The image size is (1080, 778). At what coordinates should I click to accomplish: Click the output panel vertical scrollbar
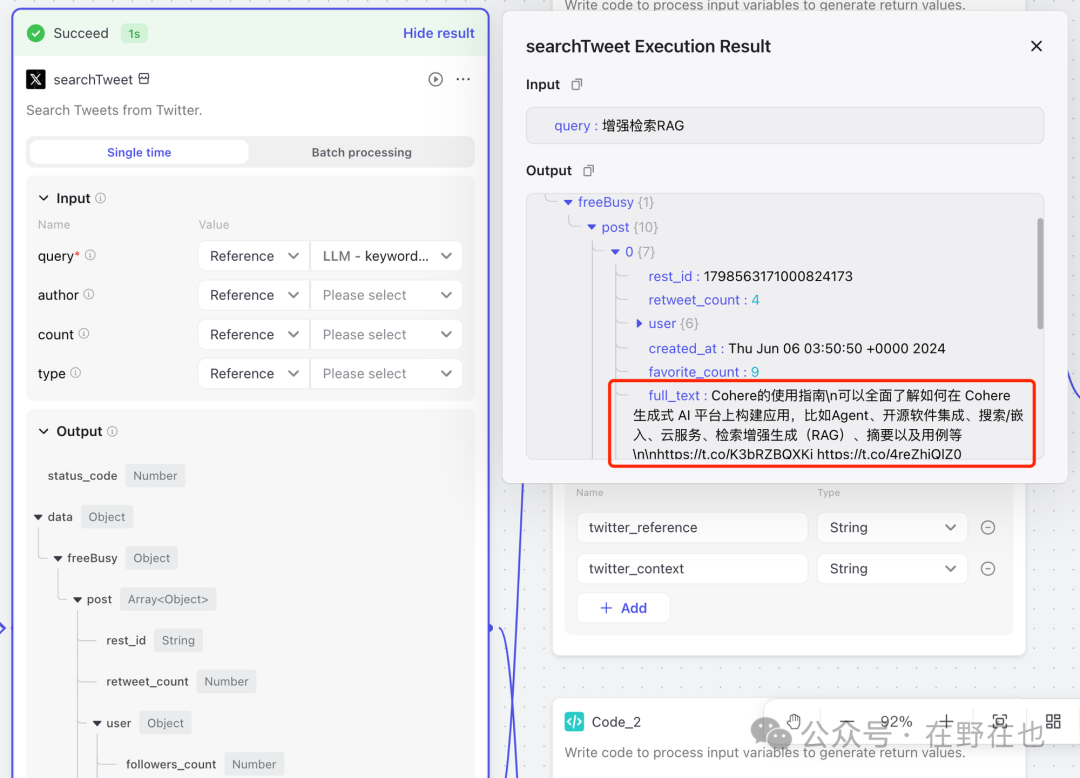click(1039, 273)
